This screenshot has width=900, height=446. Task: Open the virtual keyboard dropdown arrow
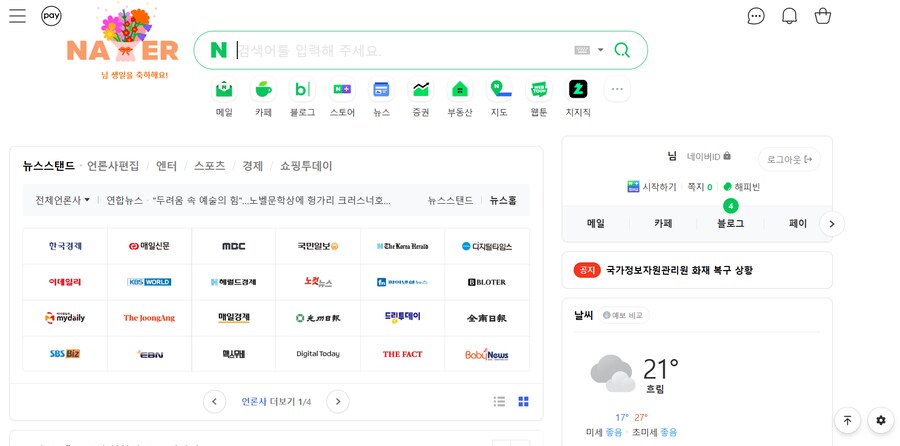point(601,50)
